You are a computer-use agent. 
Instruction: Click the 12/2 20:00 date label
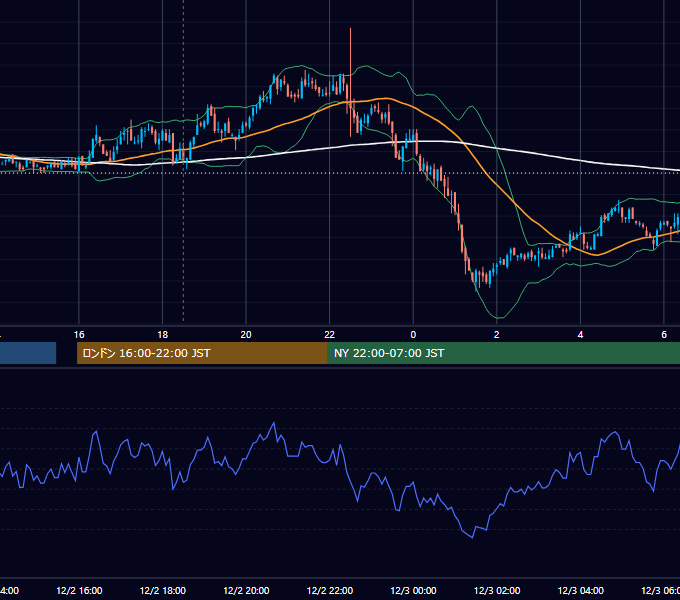pyautogui.click(x=246, y=590)
